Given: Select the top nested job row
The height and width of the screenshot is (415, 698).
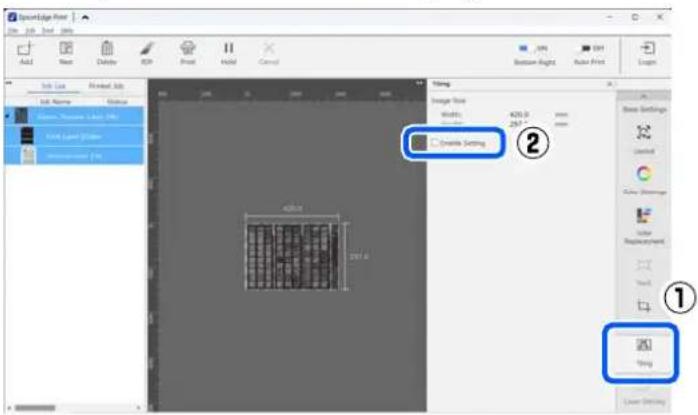Looking at the screenshot, I should pos(74,116).
